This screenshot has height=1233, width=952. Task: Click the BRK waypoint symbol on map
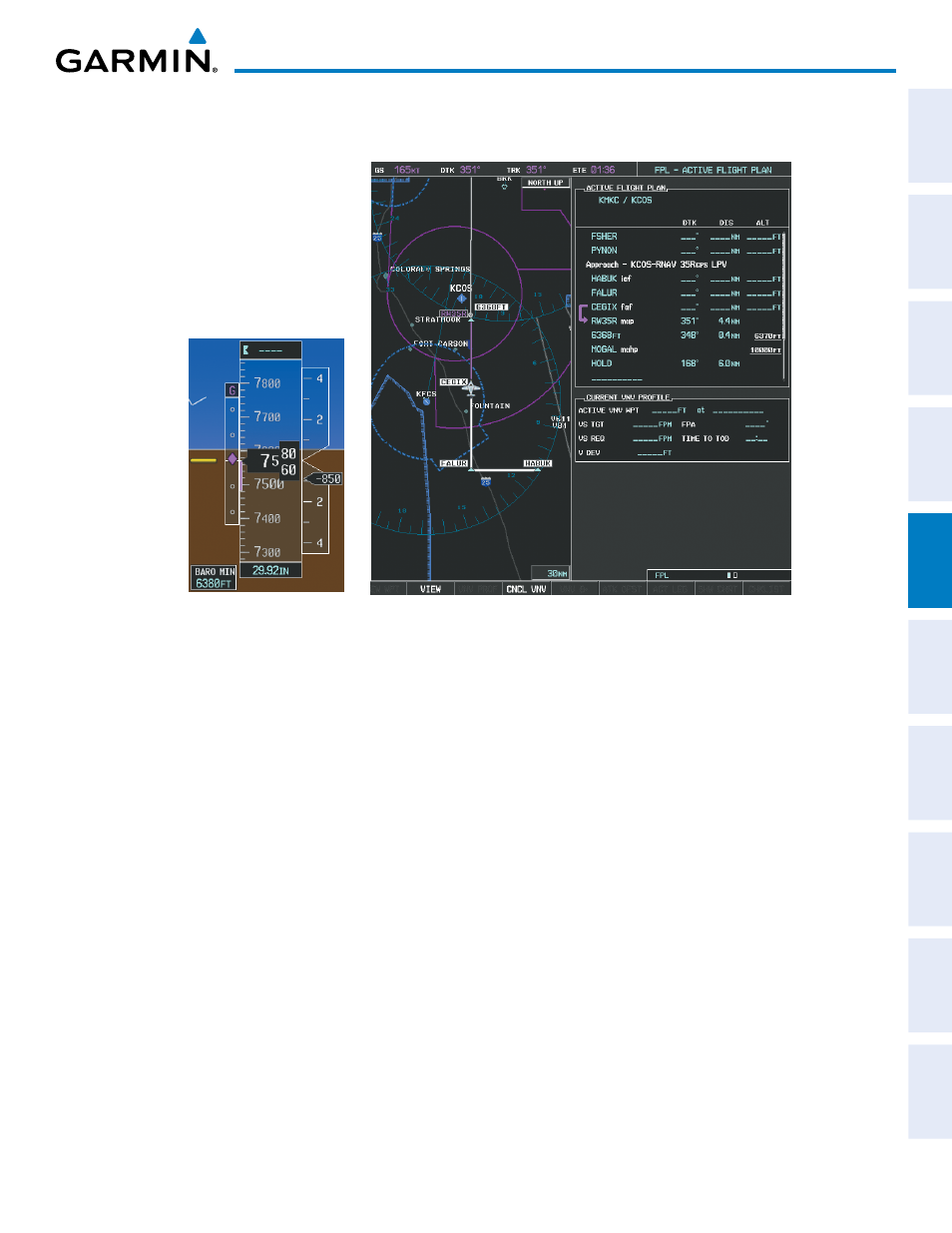[x=504, y=186]
